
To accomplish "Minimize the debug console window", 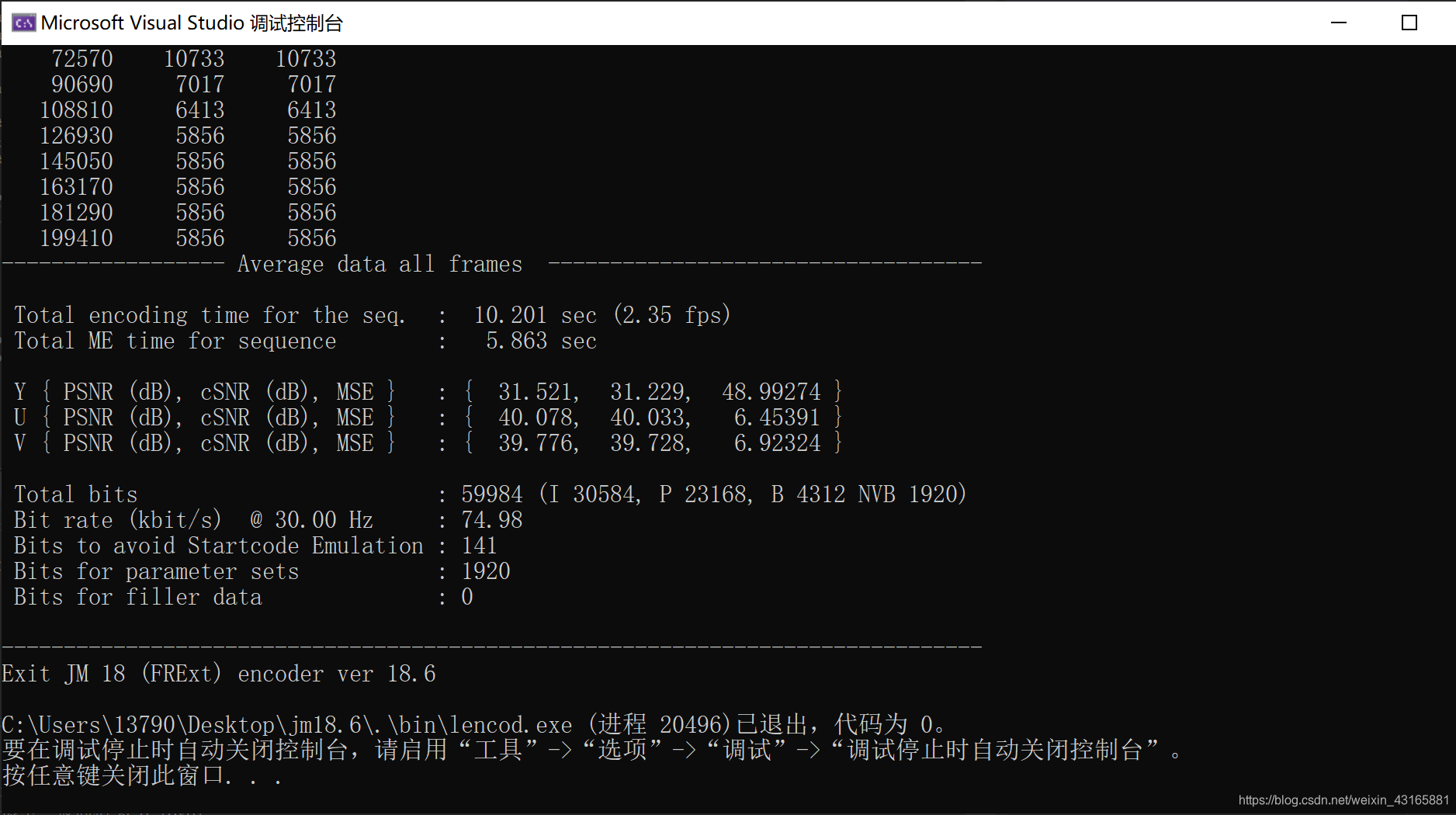I will pos(1339,23).
